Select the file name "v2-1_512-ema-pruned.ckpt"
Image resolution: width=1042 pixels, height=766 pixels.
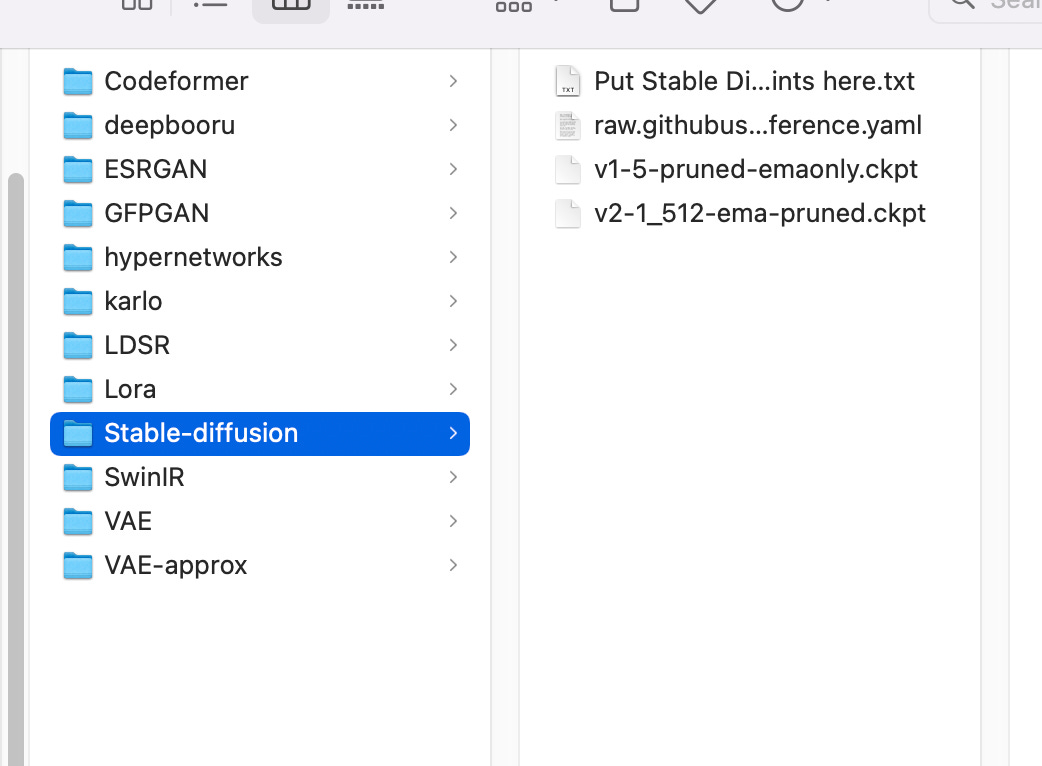[x=760, y=213]
